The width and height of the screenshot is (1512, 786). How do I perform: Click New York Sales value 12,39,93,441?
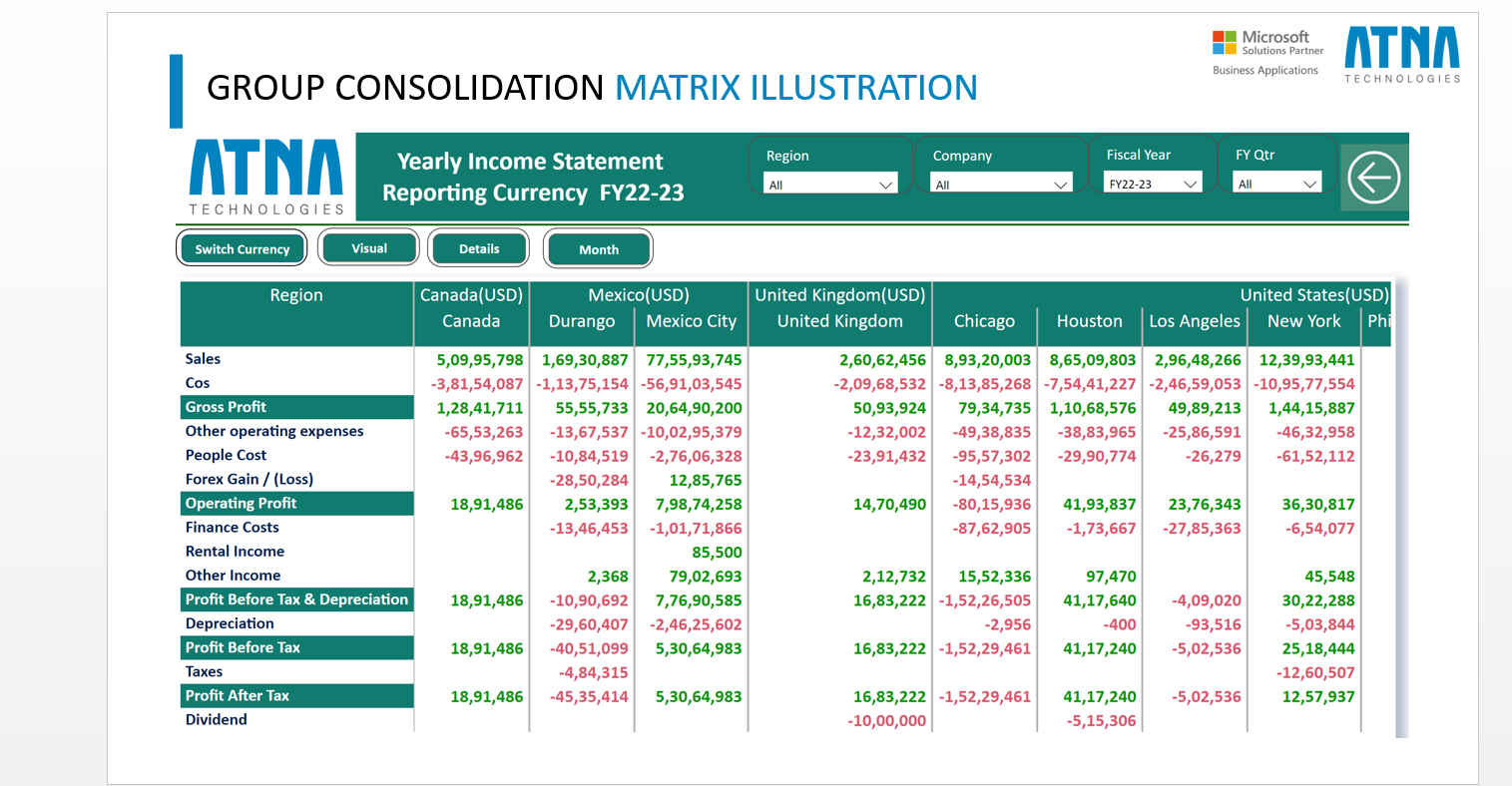coord(1306,360)
